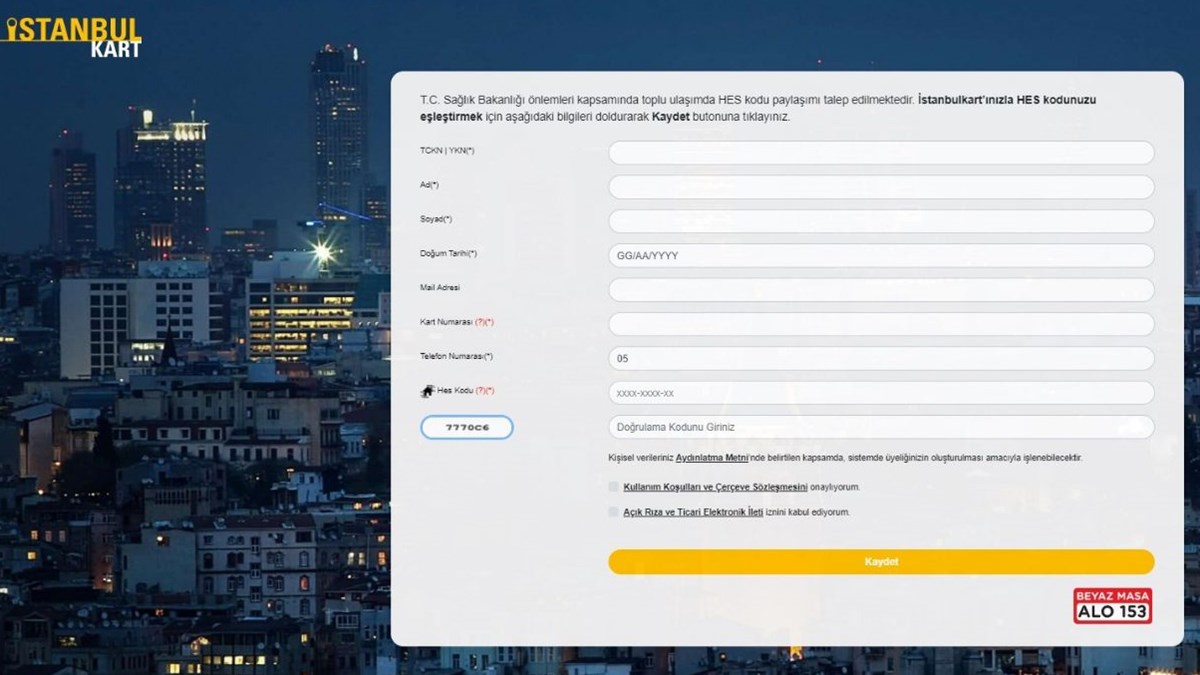Focus the TCKN | YKN input field

pos(881,153)
